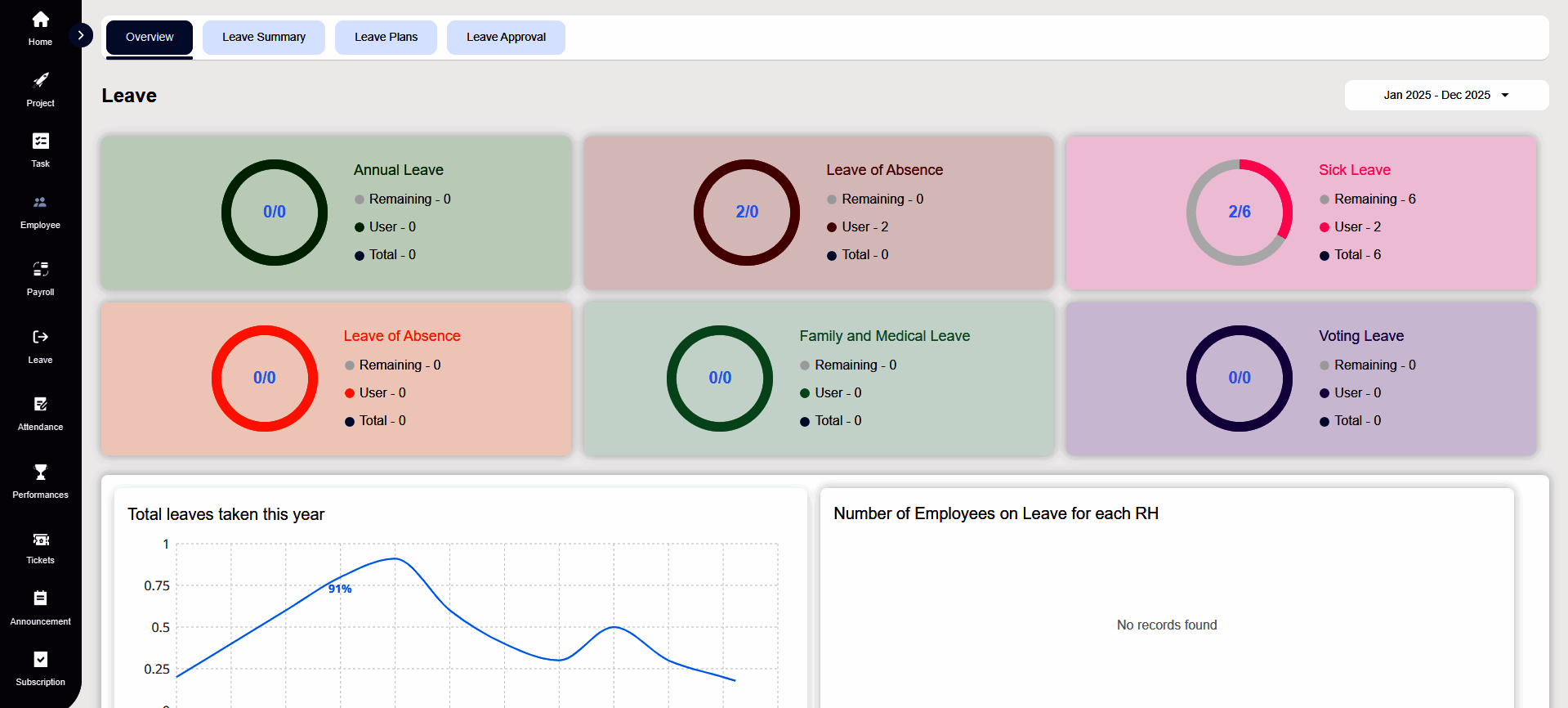
Task: Open the Project rocket icon
Action: click(40, 80)
